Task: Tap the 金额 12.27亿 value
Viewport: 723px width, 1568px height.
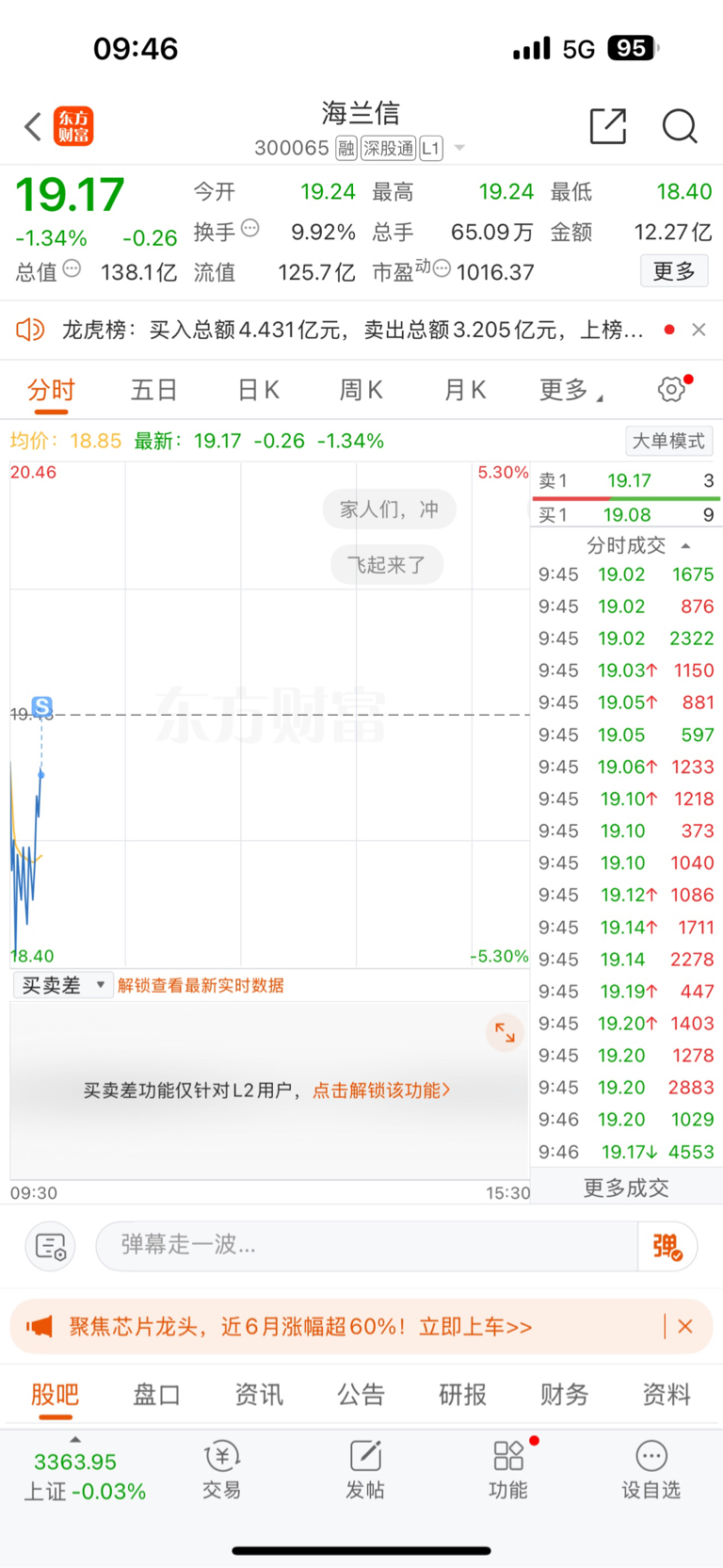Action: [672, 232]
